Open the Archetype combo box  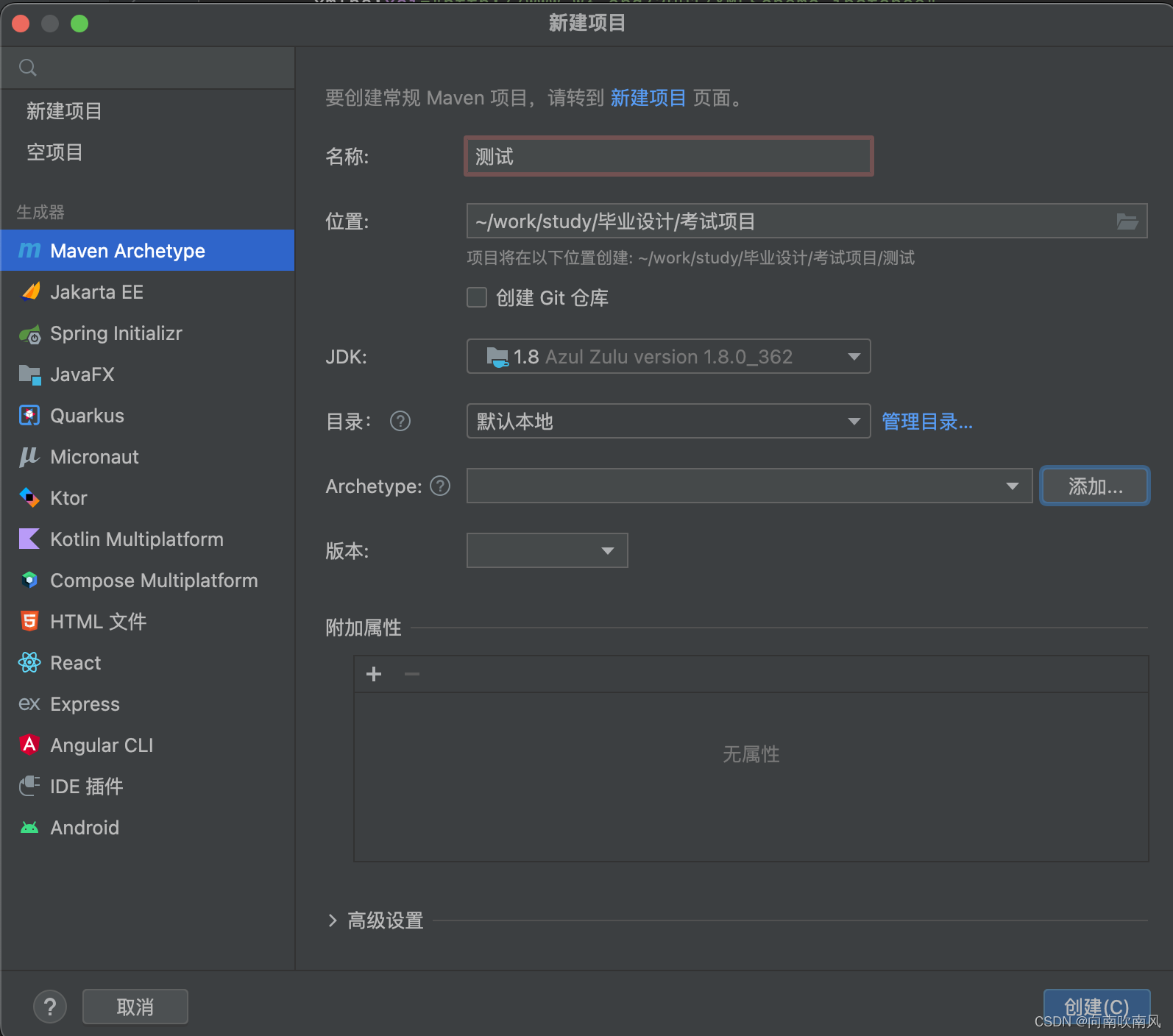(749, 486)
